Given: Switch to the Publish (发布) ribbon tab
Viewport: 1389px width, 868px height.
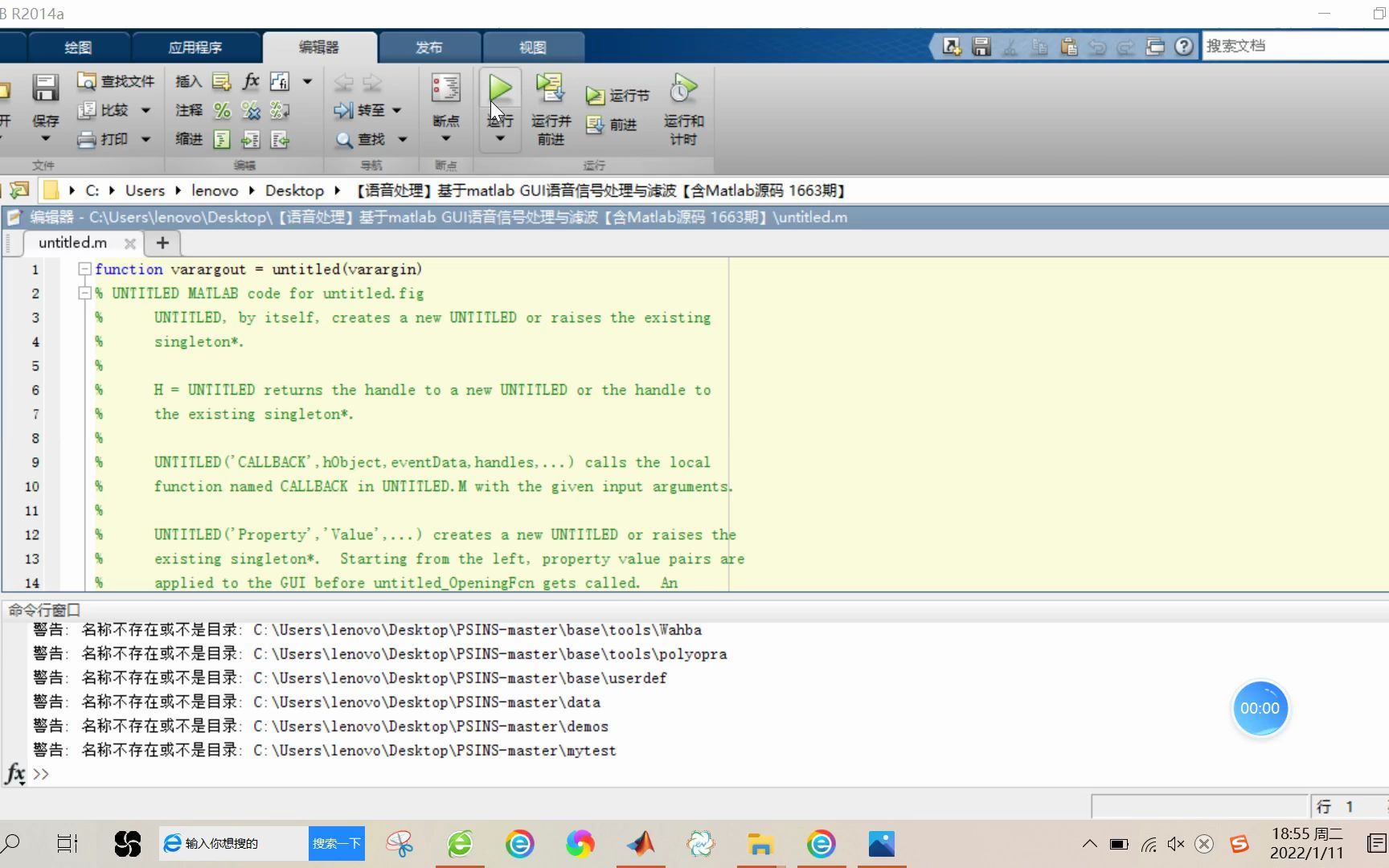Looking at the screenshot, I should pos(428,47).
